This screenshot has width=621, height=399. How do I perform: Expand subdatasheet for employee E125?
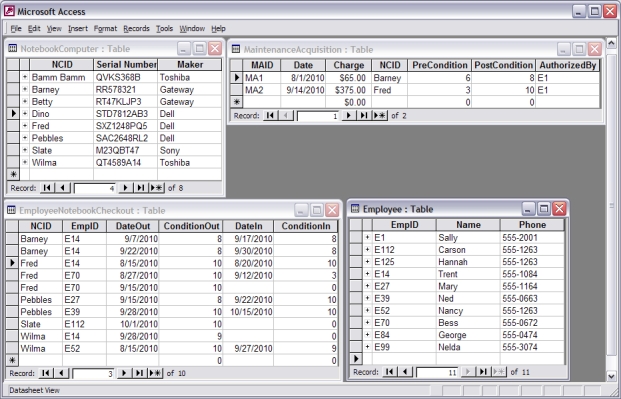(x=368, y=262)
